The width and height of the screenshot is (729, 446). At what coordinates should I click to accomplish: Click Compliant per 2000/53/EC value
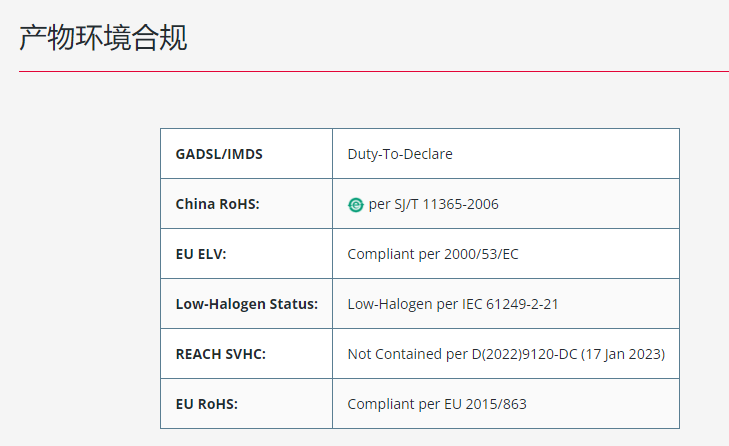coord(433,254)
